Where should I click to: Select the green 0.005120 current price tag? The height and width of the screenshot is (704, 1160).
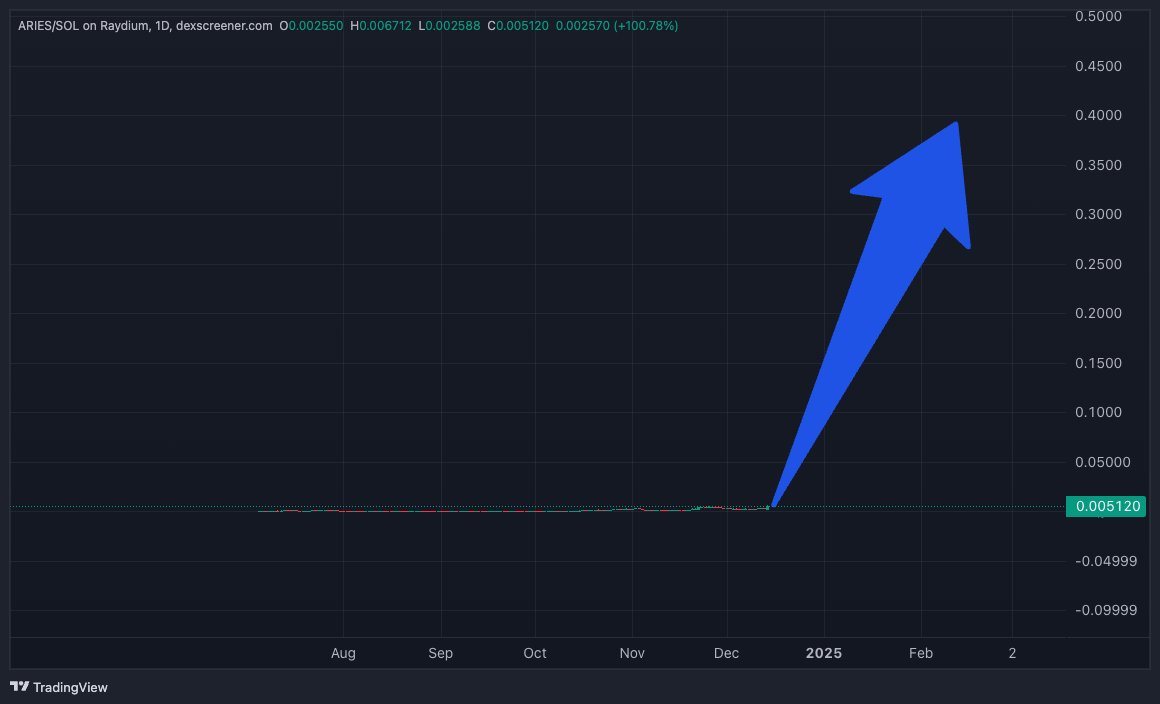pos(1105,507)
